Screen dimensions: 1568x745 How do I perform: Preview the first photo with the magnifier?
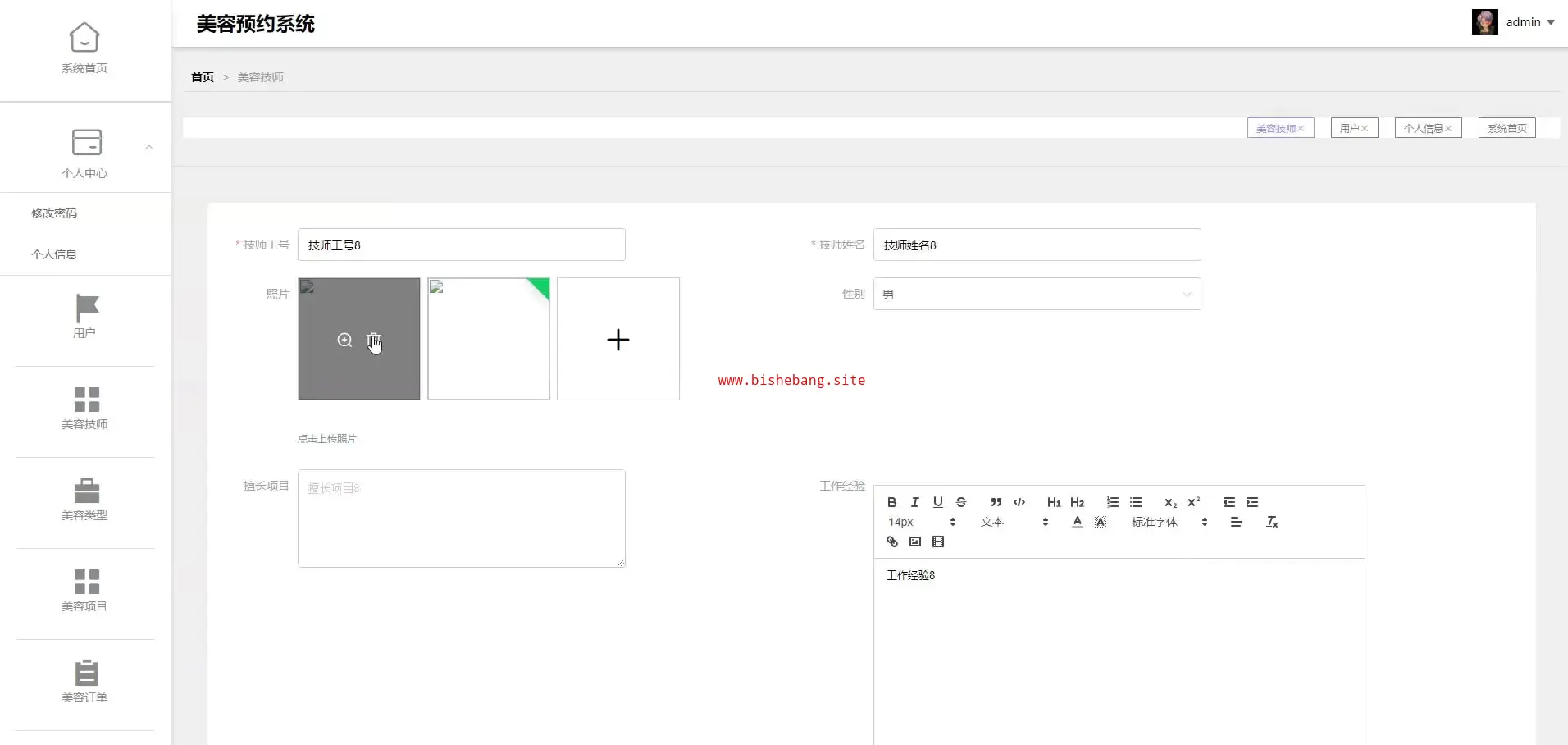point(344,340)
